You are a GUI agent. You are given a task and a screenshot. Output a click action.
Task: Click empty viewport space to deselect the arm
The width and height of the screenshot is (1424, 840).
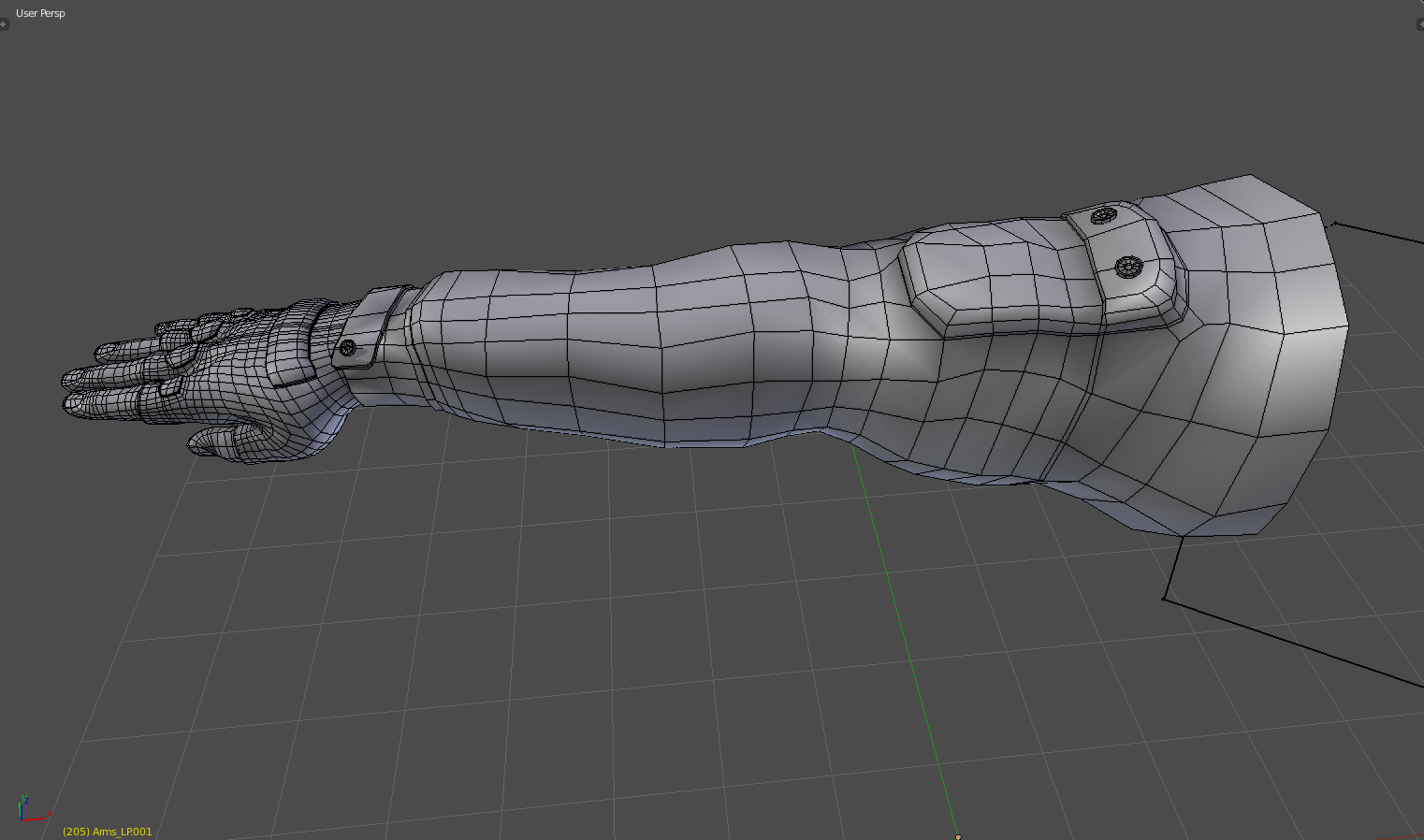(468, 655)
